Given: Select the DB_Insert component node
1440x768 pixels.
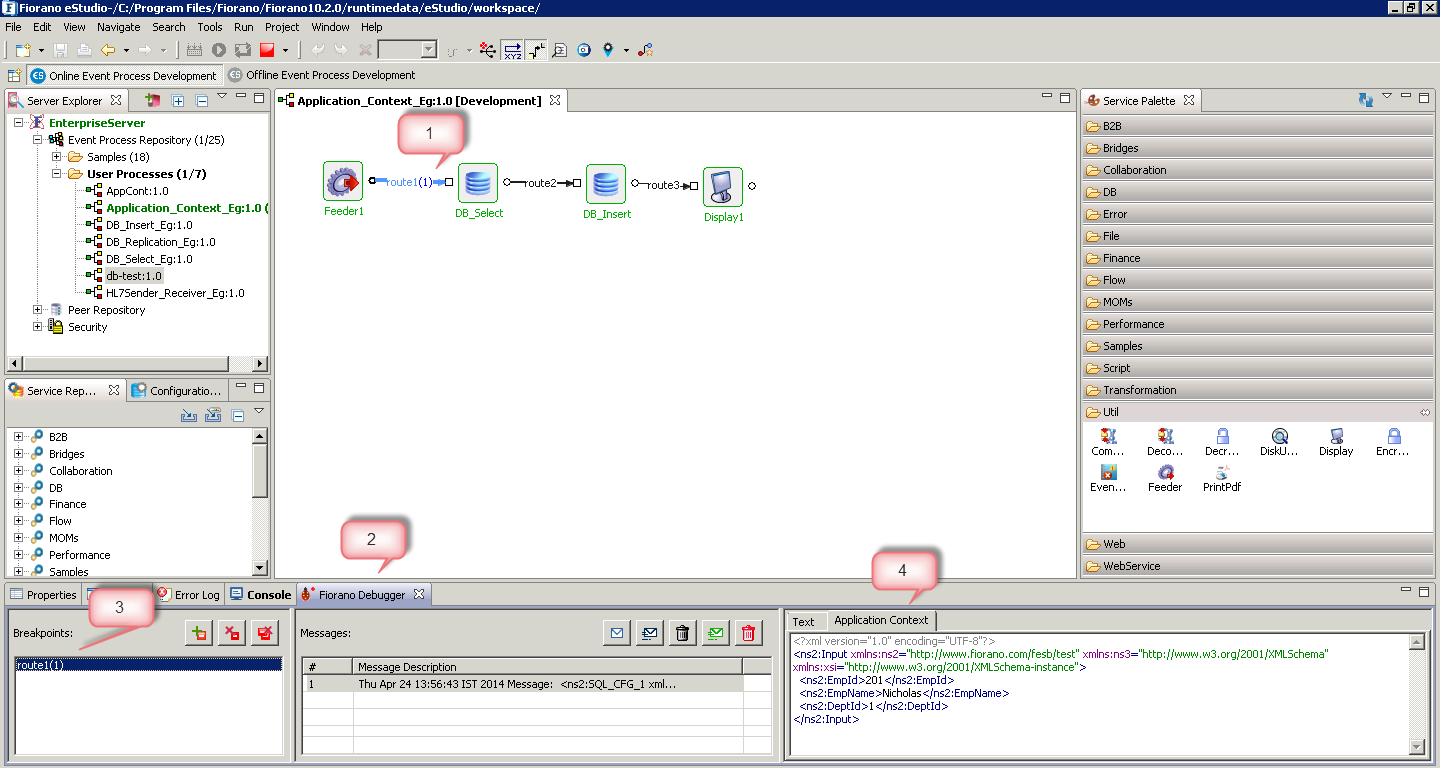Looking at the screenshot, I should click(606, 184).
